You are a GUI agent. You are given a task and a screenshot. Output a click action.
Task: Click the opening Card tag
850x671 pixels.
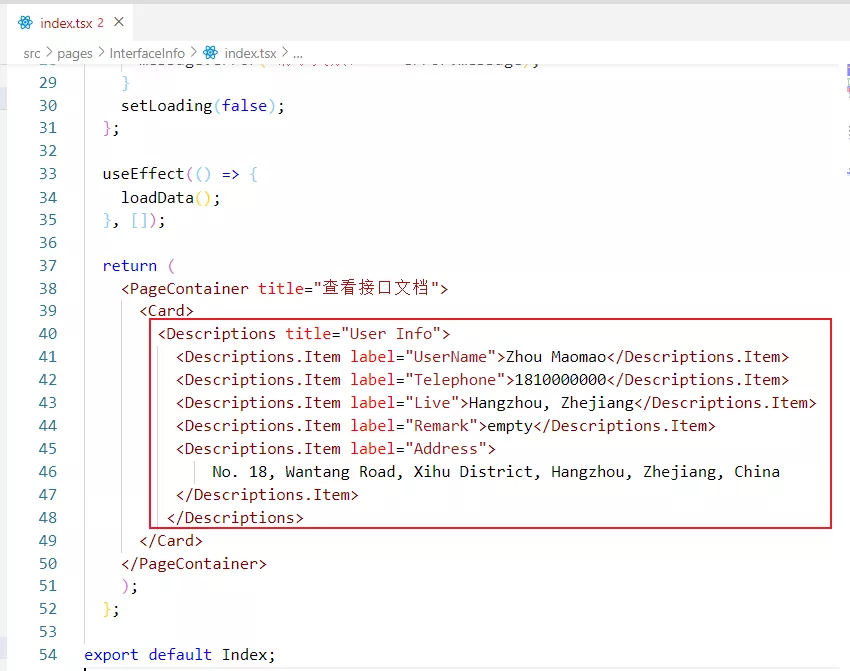(x=166, y=311)
